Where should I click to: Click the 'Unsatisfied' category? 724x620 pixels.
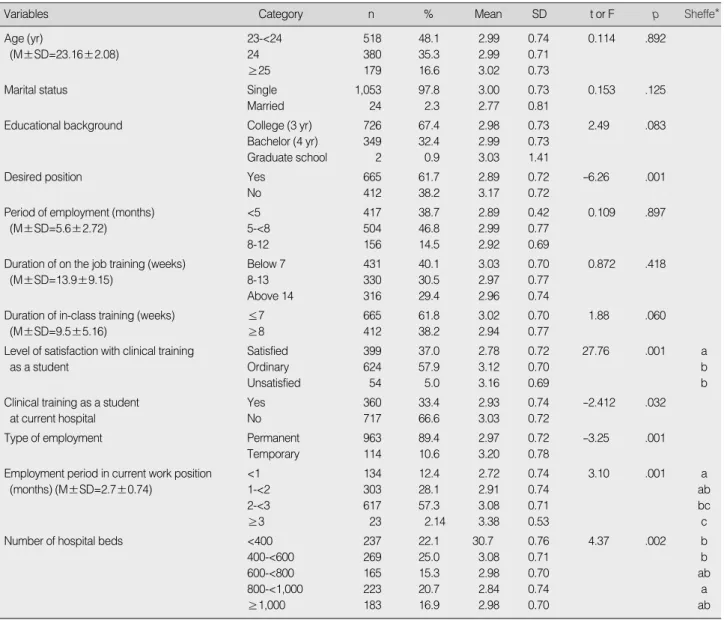(274, 383)
